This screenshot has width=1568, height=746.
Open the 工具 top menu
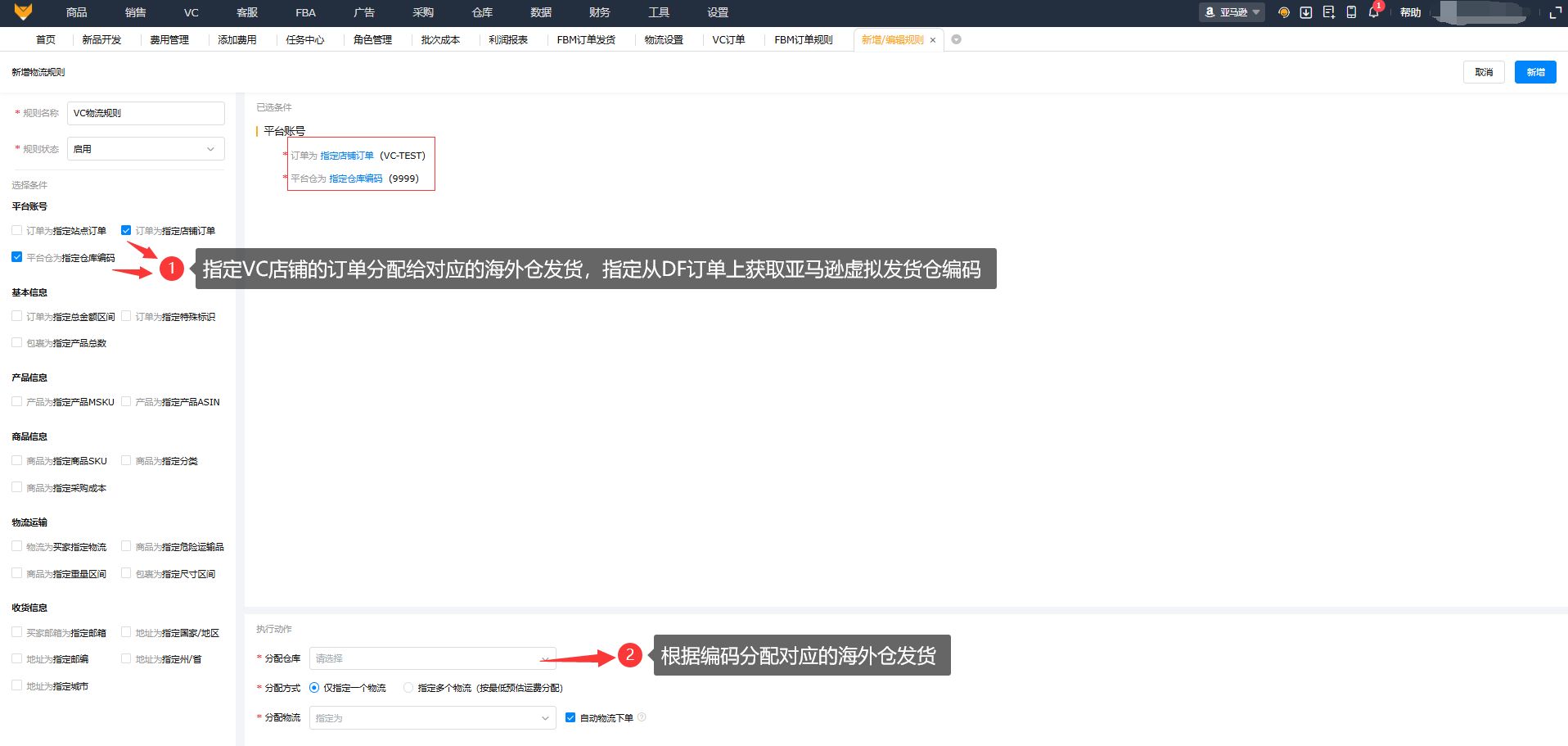tap(659, 12)
